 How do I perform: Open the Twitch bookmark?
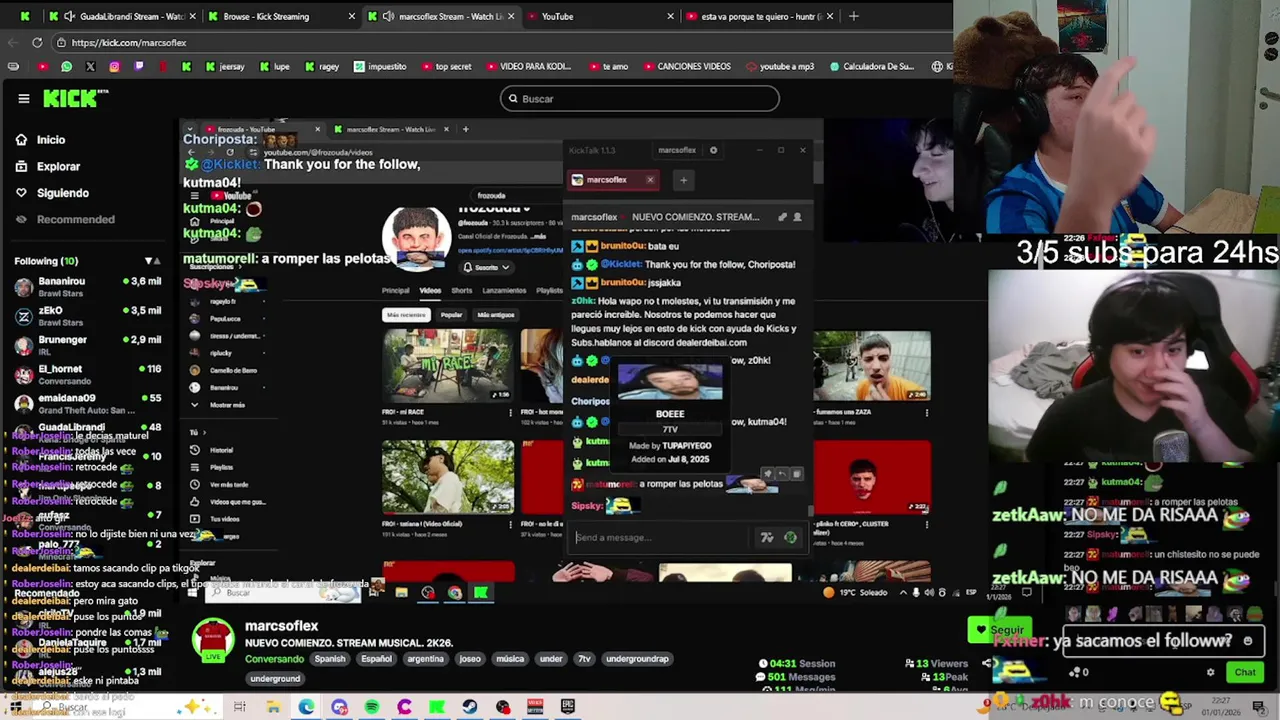(x=138, y=66)
